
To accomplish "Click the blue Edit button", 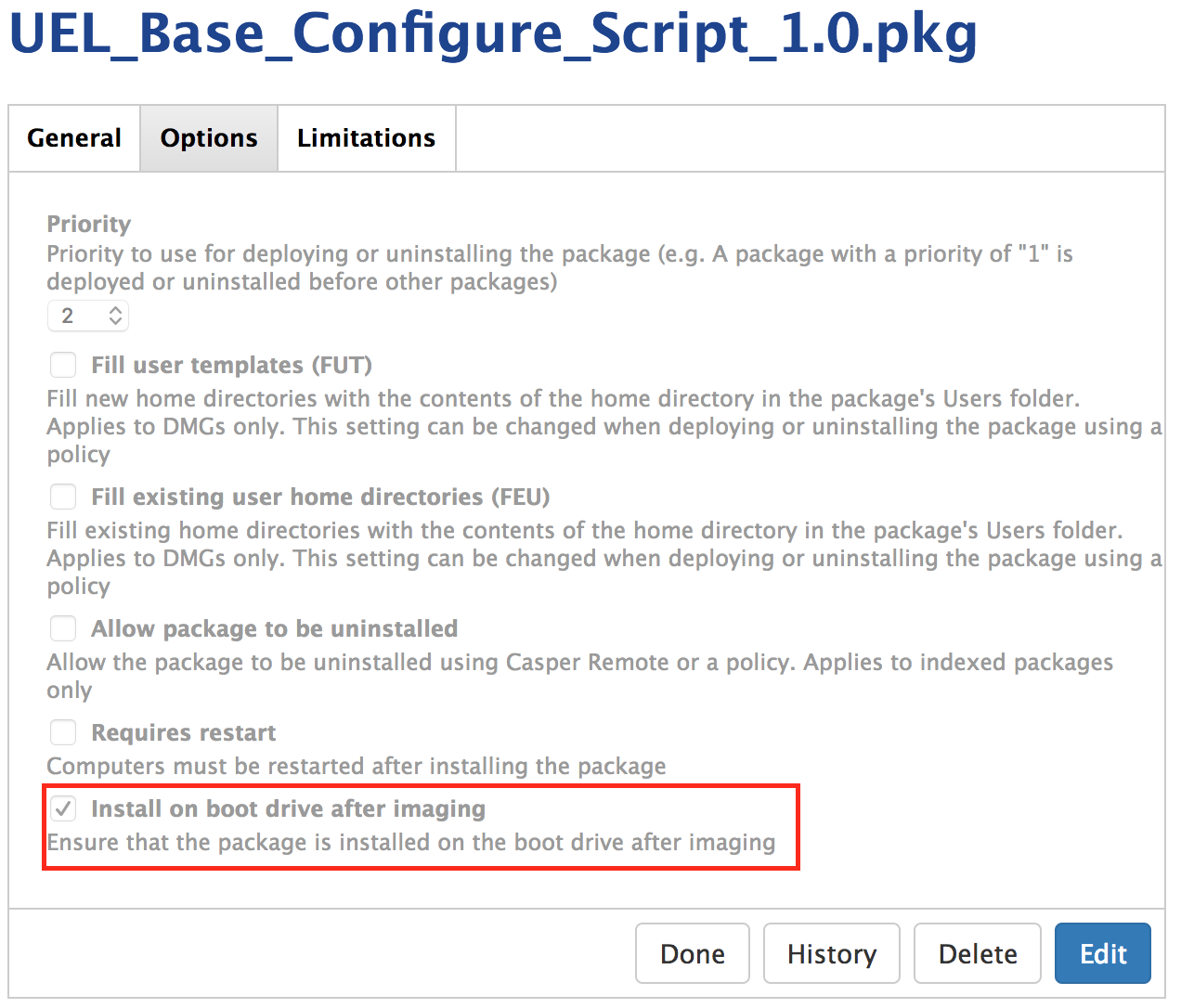I will pyautogui.click(x=1102, y=953).
